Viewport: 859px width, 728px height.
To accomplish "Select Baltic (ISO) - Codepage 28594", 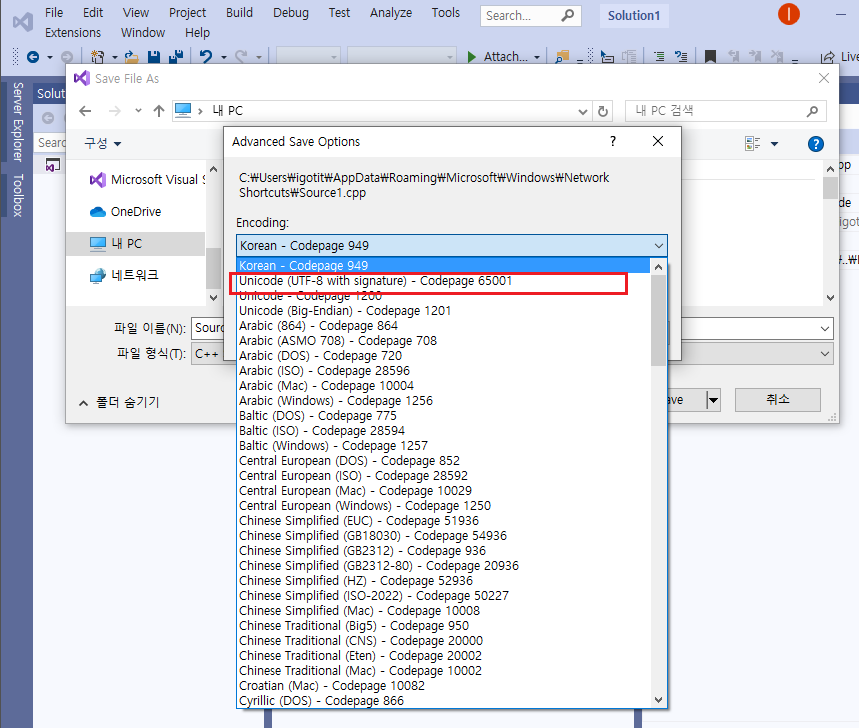I will [443, 431].
